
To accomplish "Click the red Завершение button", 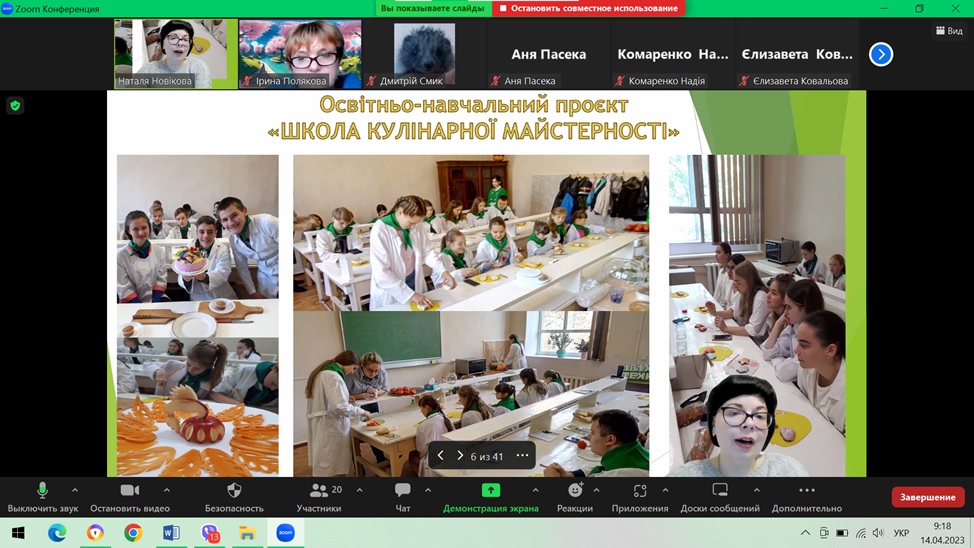I will pos(927,497).
